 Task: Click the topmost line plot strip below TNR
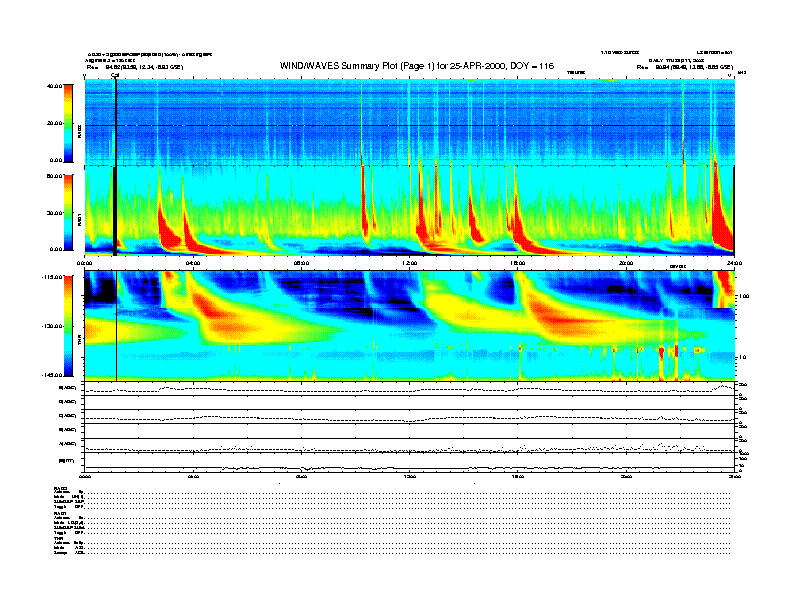click(409, 388)
